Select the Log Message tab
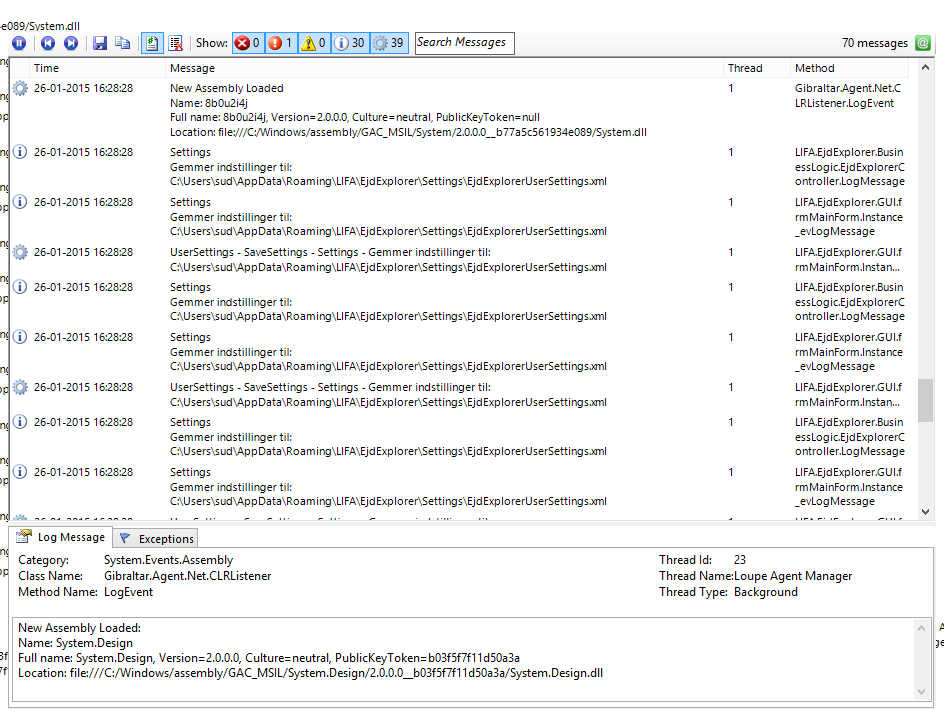The image size is (944, 717). 60,538
